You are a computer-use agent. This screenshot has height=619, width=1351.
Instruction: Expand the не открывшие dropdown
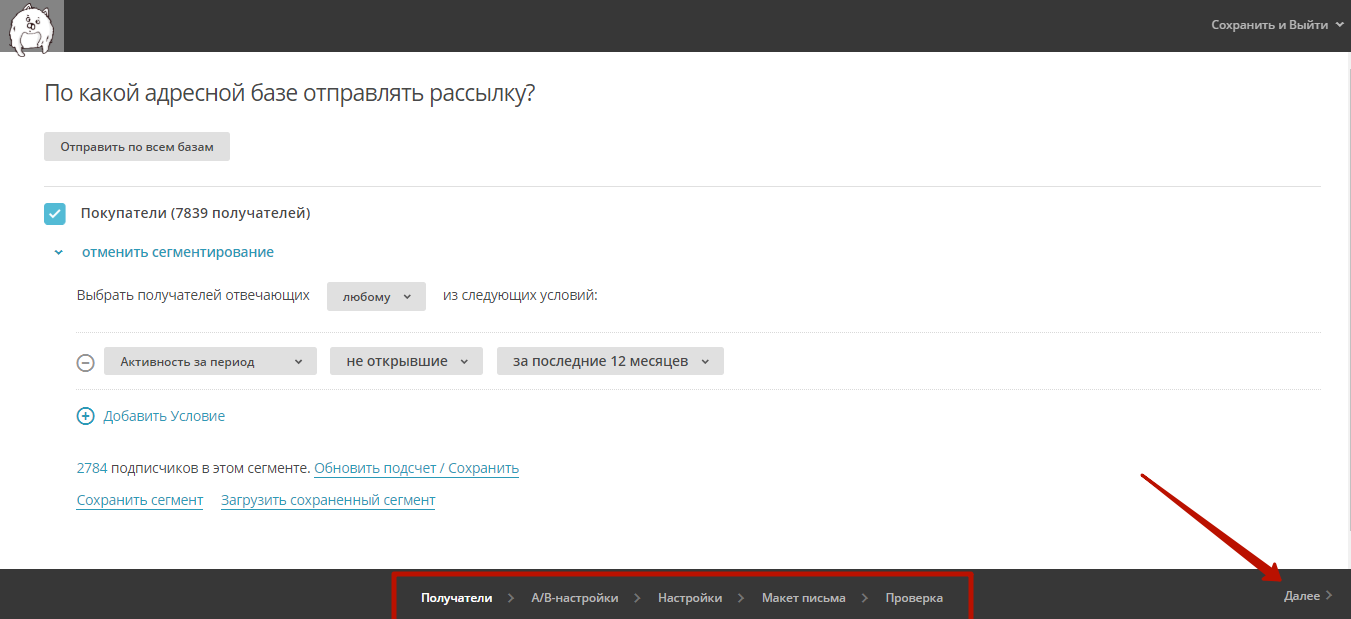coord(406,361)
